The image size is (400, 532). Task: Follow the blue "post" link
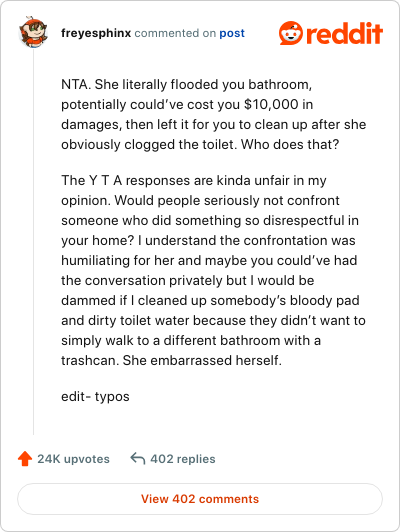coord(232,33)
